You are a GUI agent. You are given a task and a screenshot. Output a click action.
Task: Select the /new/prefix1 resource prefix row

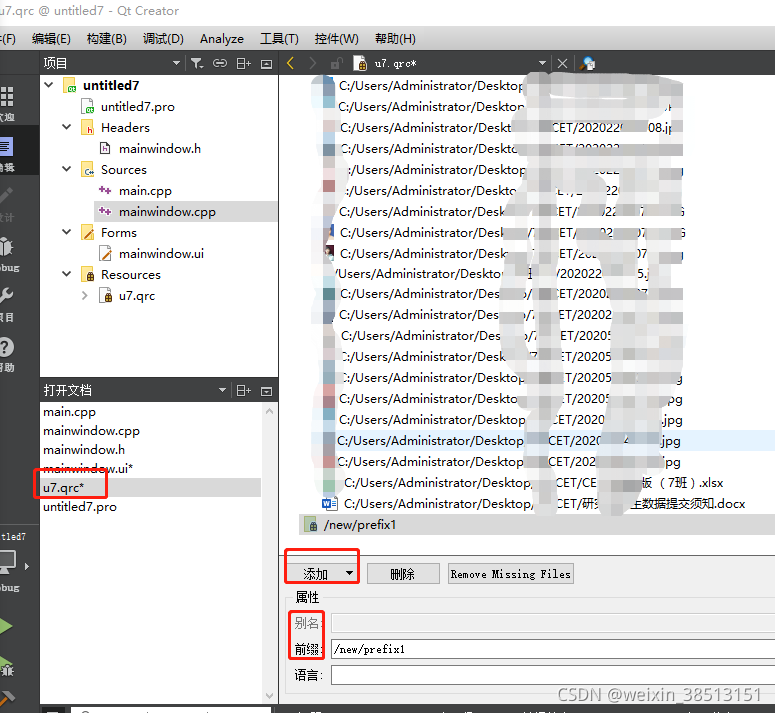point(537,525)
